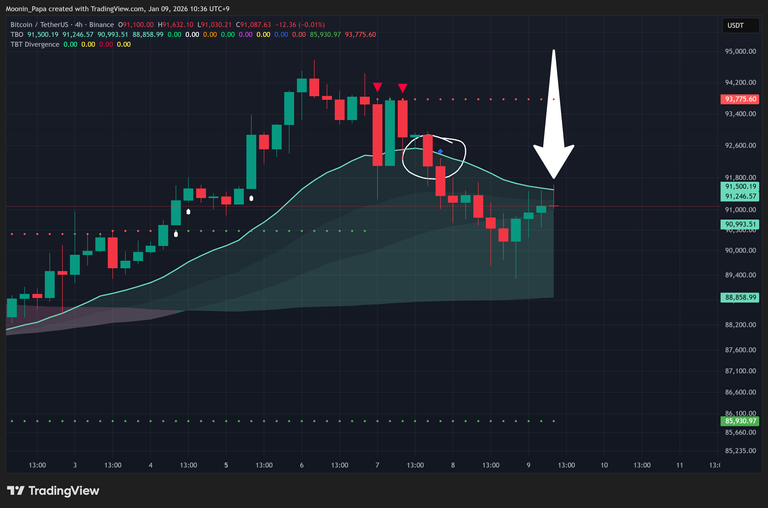The height and width of the screenshot is (508, 768).
Task: Click the white dot marker near 5
Action: [251, 198]
